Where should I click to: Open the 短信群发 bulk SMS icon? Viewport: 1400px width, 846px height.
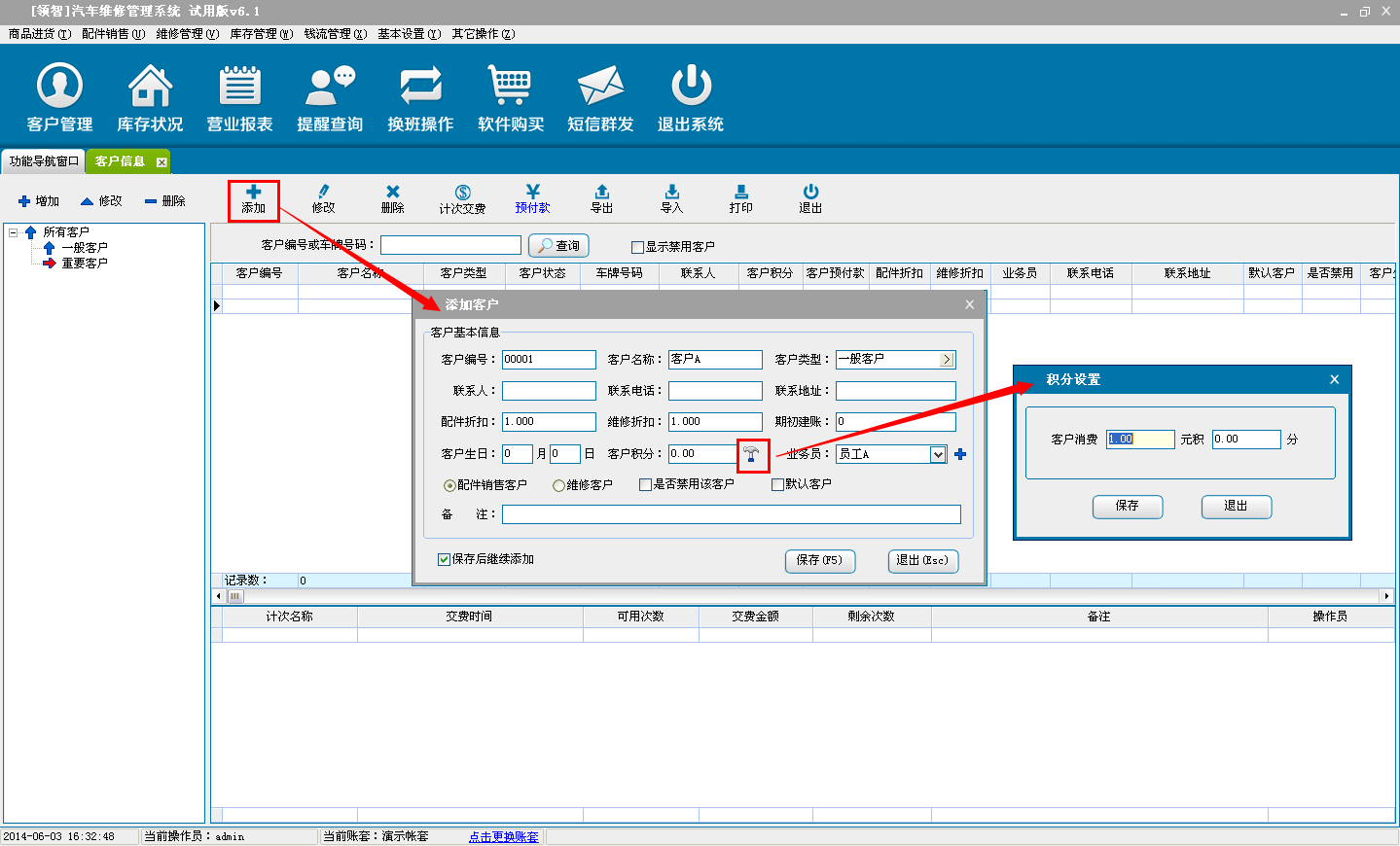tap(600, 97)
